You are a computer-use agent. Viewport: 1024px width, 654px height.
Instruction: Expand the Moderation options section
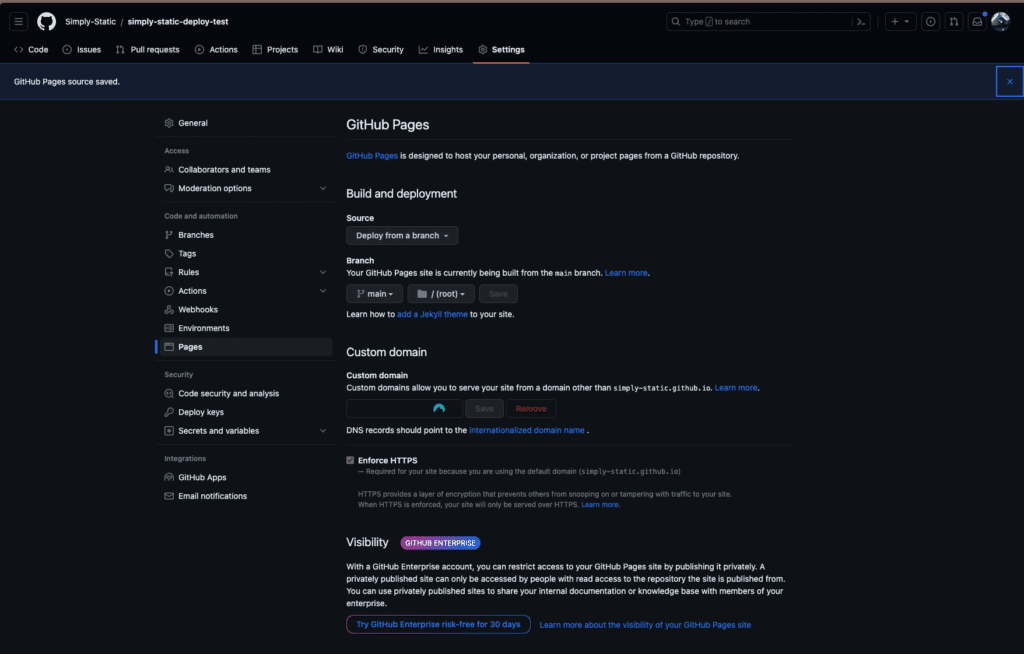[x=323, y=188]
